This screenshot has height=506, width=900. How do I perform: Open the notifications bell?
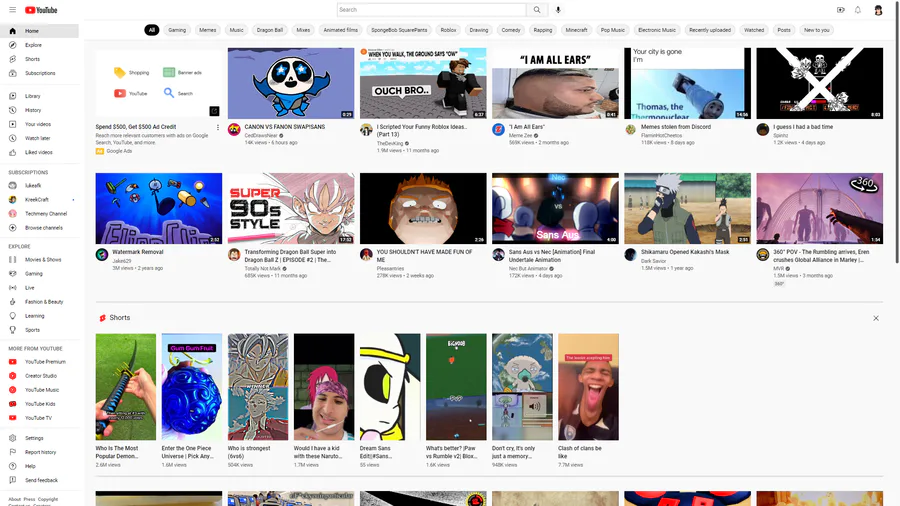coord(858,10)
